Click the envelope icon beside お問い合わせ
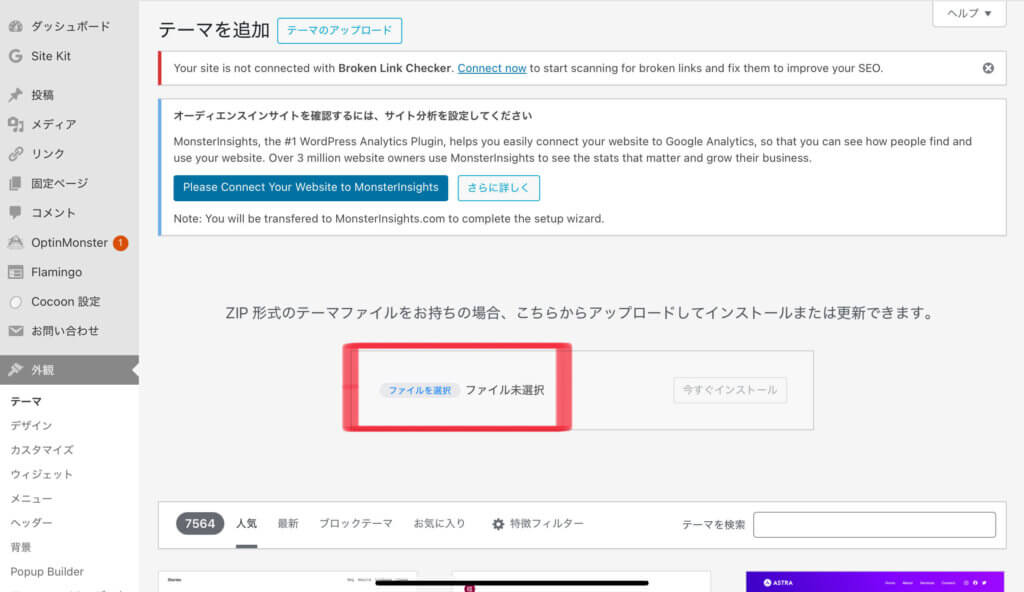The height and width of the screenshot is (592, 1024). click(x=16, y=331)
